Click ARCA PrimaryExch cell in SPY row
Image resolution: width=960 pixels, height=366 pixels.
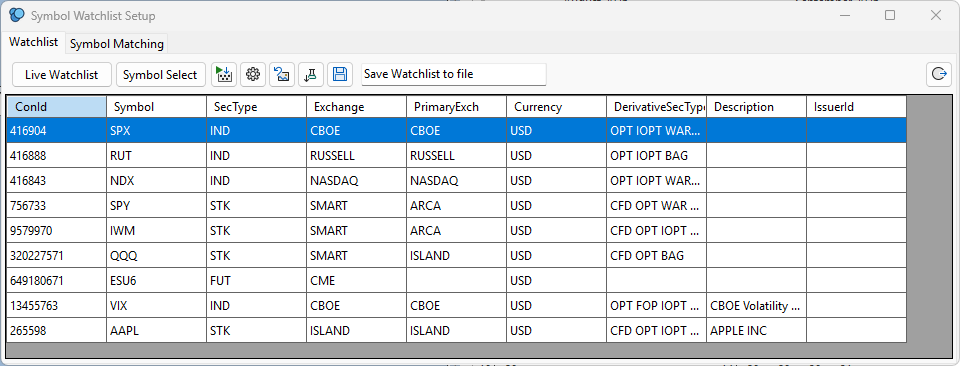(x=457, y=206)
